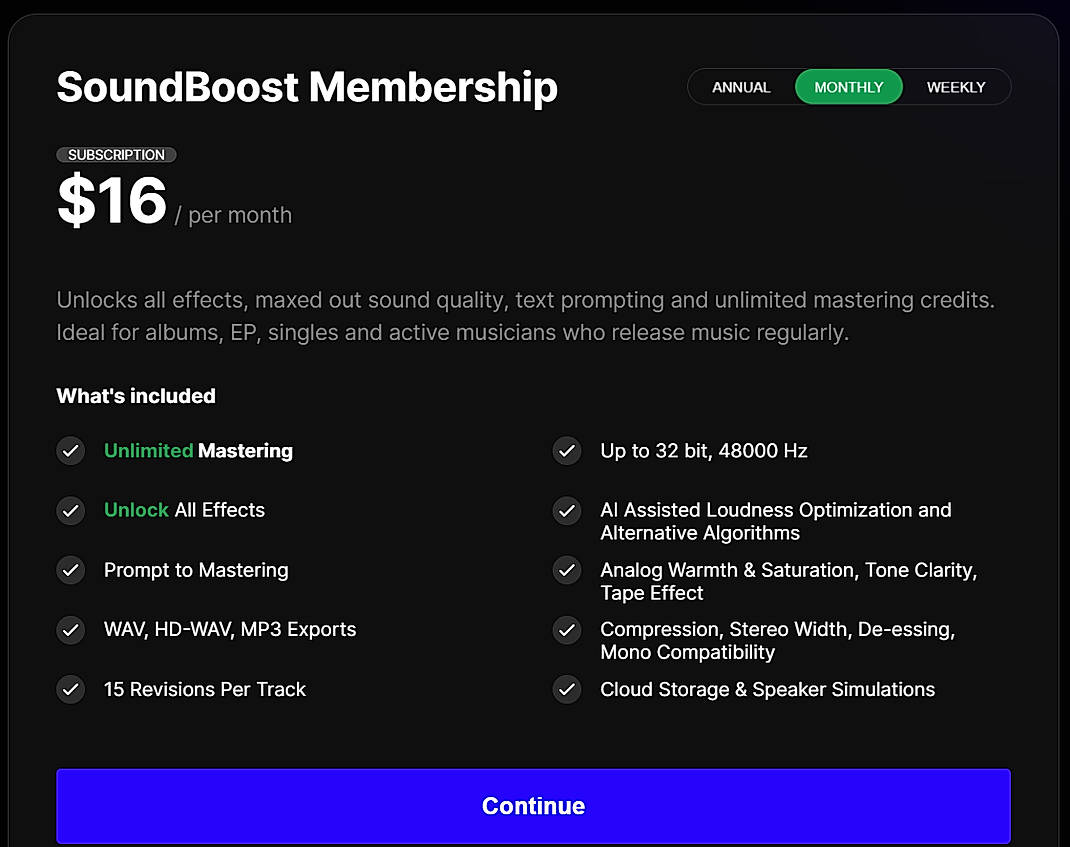Viewport: 1070px width, 847px height.
Task: Select the ANNUAL billing option
Action: (x=741, y=87)
